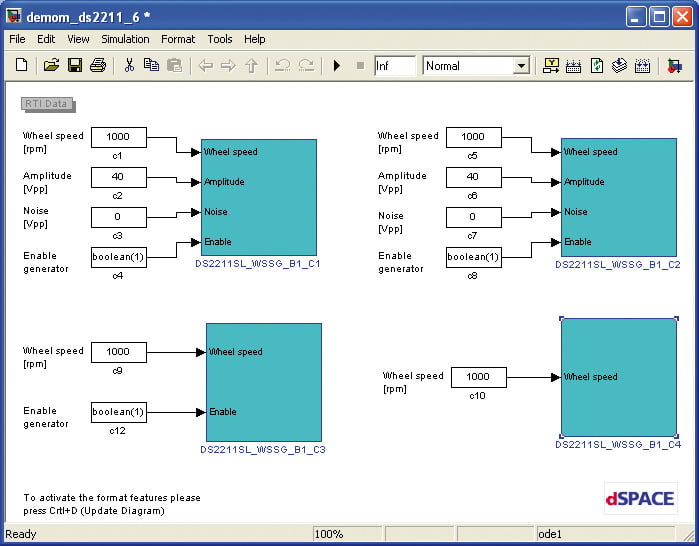Select the boolean(1) block labeled c4
The height and width of the screenshot is (546, 699).
pos(119,257)
